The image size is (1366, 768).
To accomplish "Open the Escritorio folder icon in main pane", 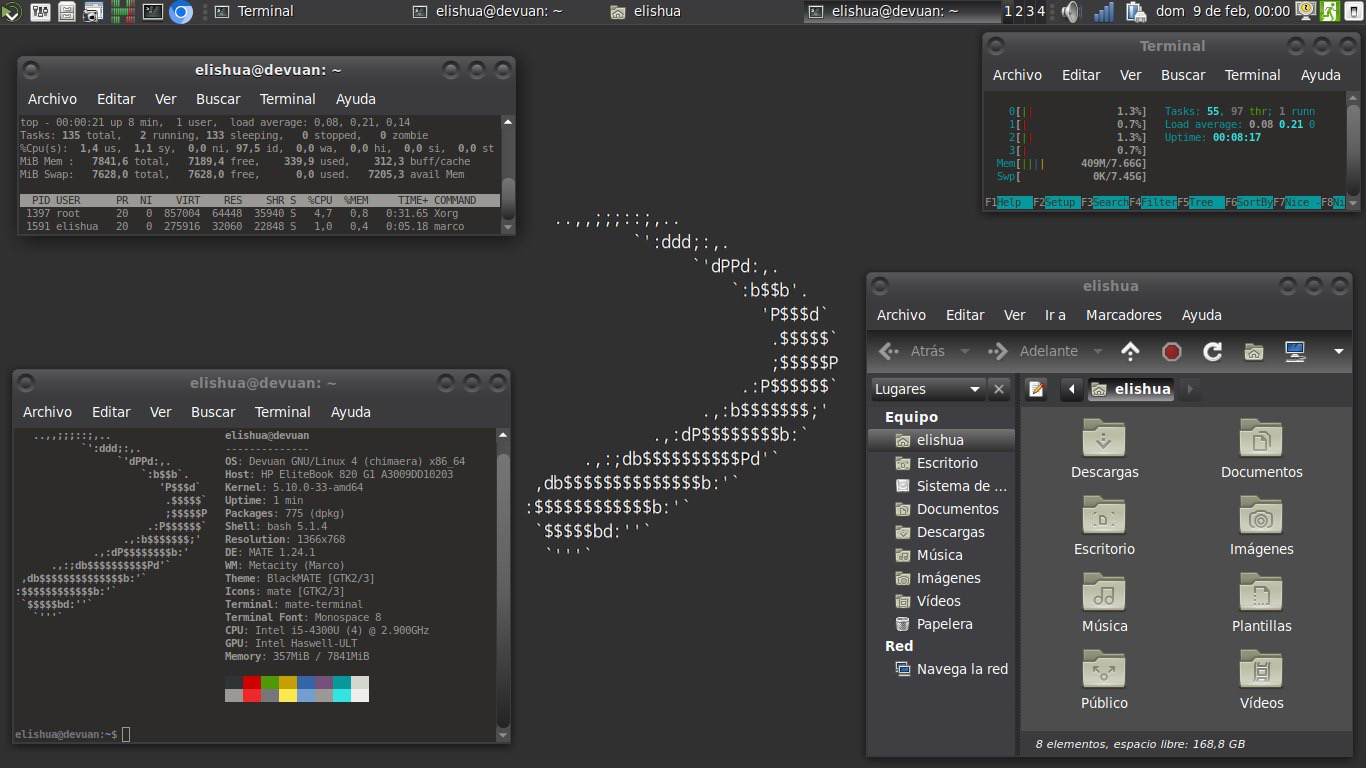I will pyautogui.click(x=1104, y=515).
